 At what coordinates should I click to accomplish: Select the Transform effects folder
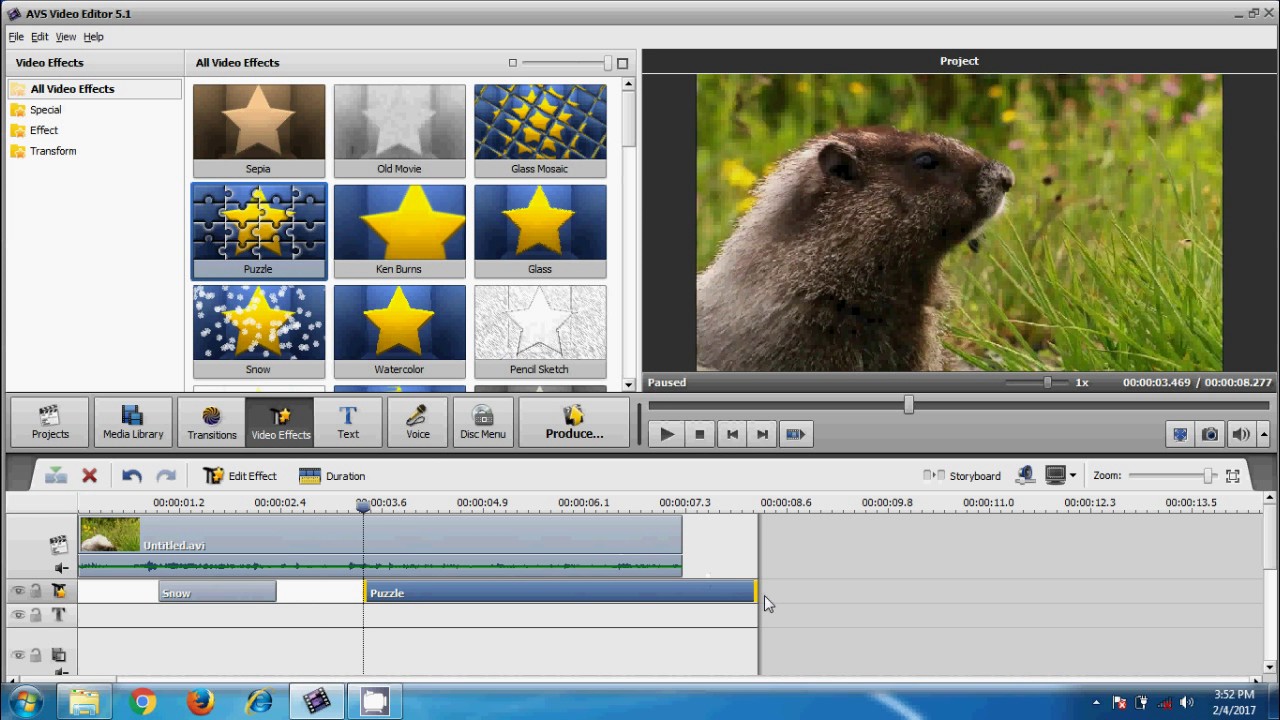pos(53,151)
